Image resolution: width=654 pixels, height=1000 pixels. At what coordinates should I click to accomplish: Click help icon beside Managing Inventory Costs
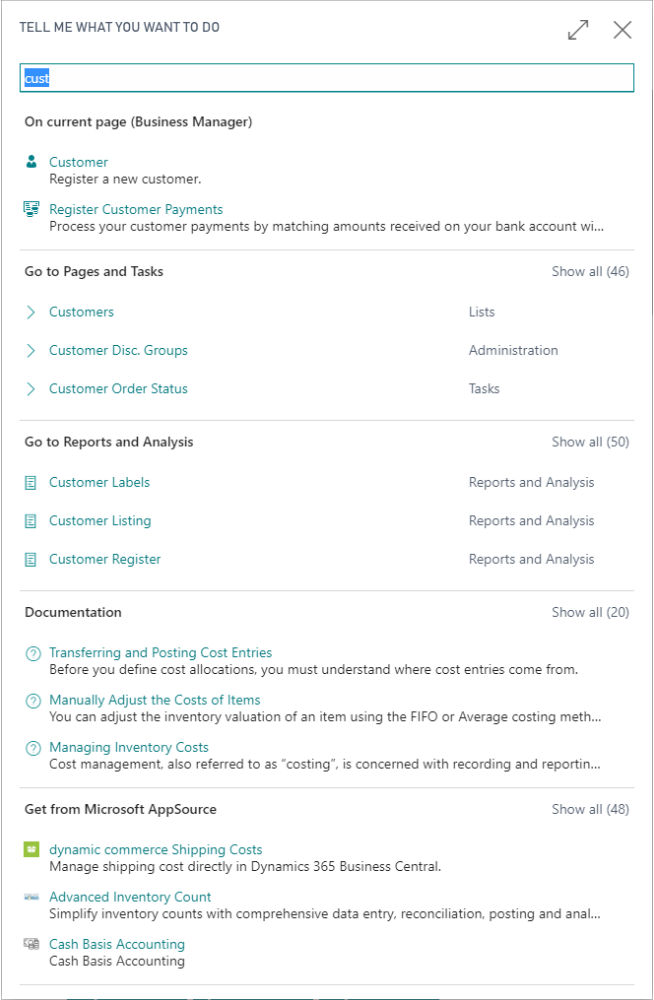tap(33, 747)
